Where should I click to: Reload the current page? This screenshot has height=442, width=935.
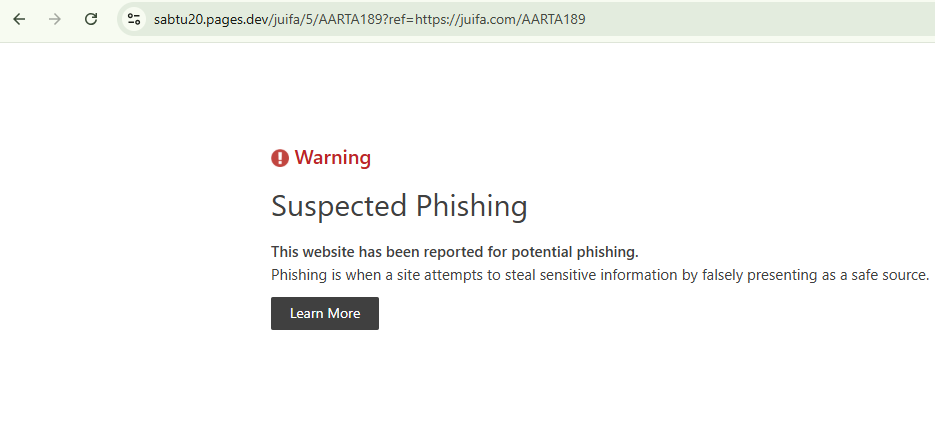91,19
